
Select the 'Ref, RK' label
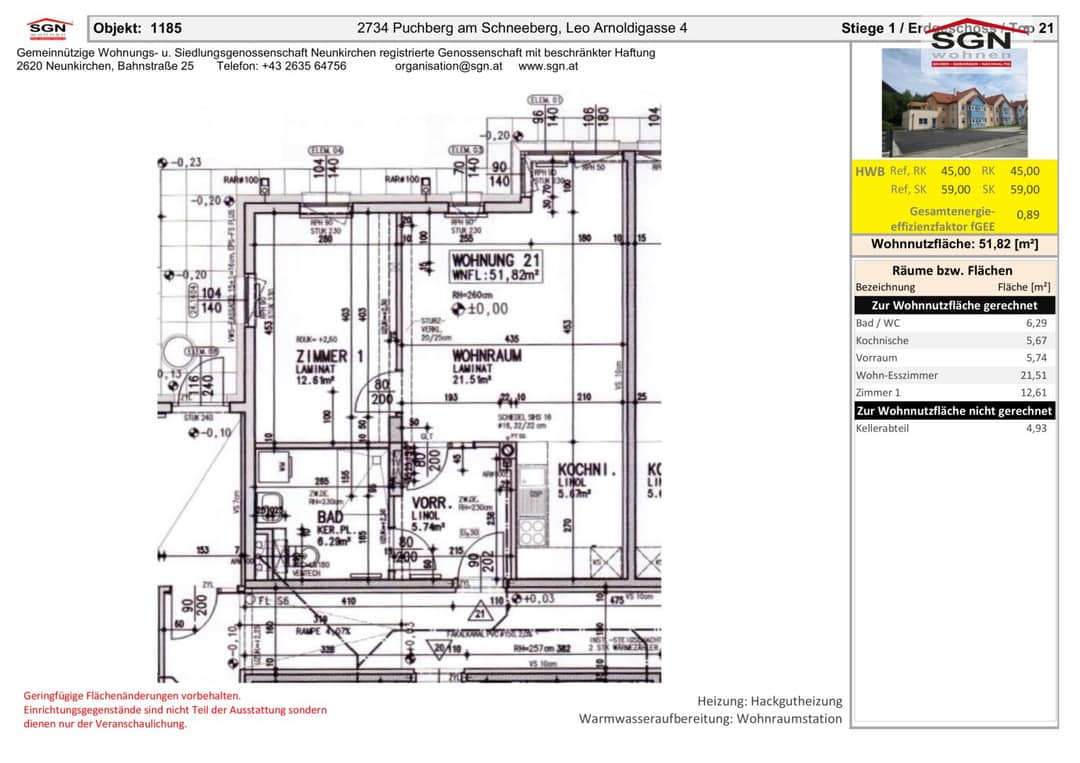point(908,171)
